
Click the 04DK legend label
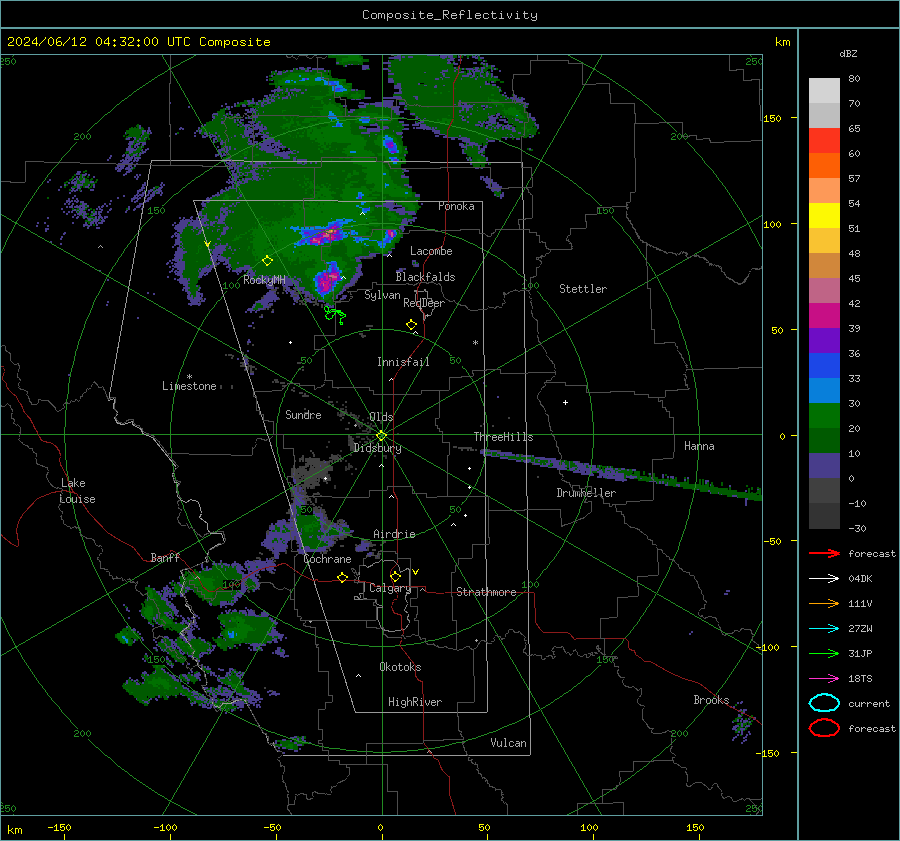860,579
